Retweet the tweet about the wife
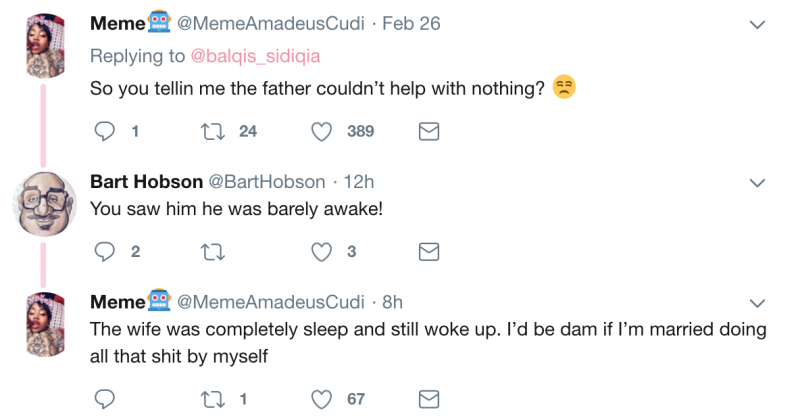This screenshot has height=418, width=800. [213, 399]
